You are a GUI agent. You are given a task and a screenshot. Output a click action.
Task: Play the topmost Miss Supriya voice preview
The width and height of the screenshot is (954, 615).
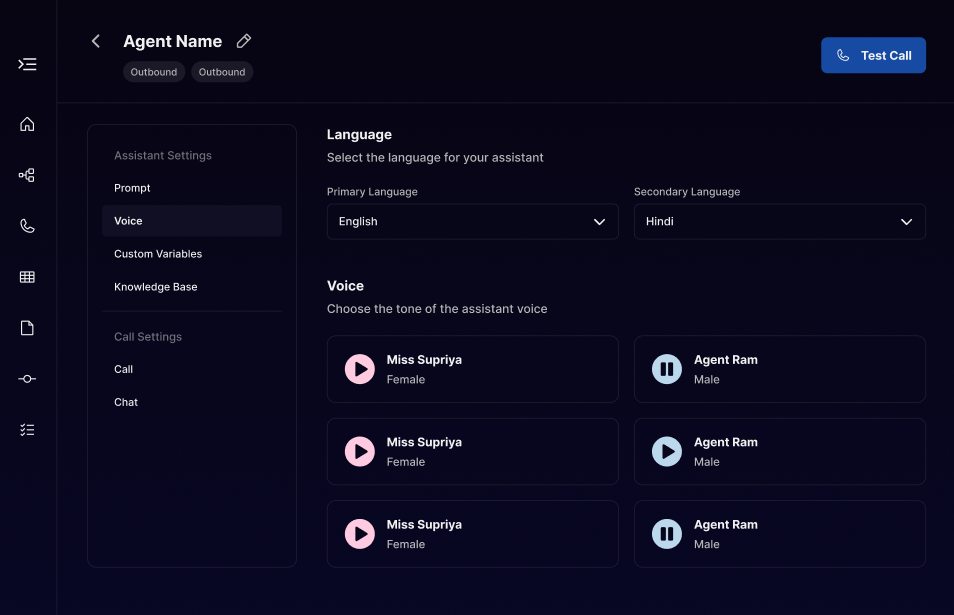click(359, 369)
